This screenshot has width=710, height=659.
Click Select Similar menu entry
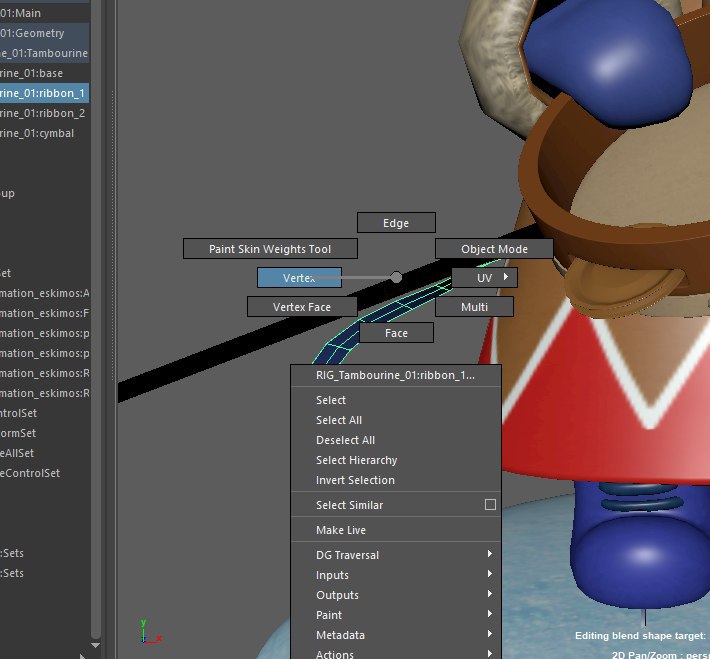point(386,505)
